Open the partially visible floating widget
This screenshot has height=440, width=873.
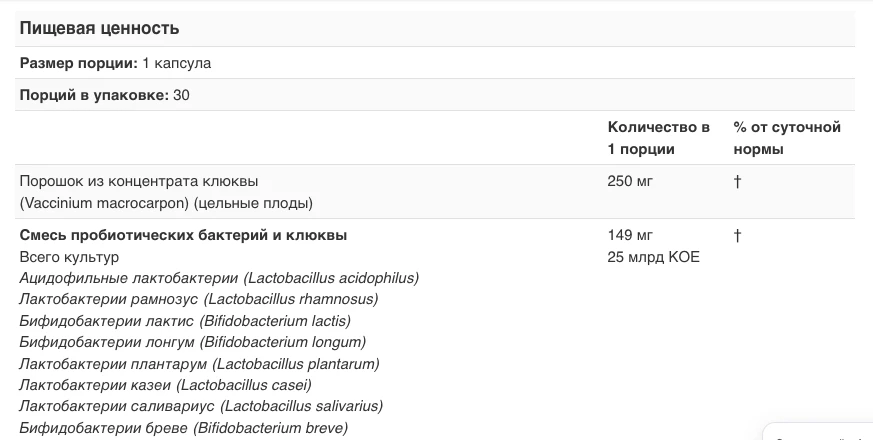818,432
